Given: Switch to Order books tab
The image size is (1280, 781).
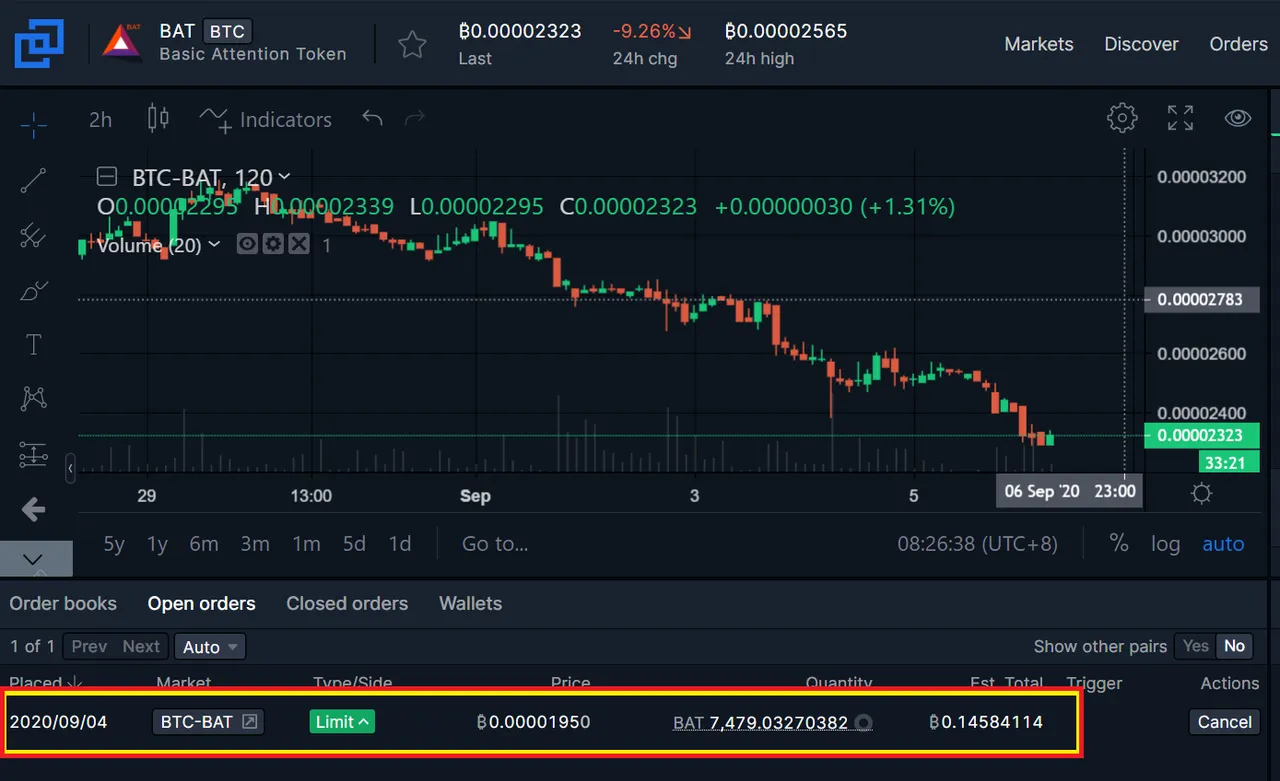Looking at the screenshot, I should 63,604.
